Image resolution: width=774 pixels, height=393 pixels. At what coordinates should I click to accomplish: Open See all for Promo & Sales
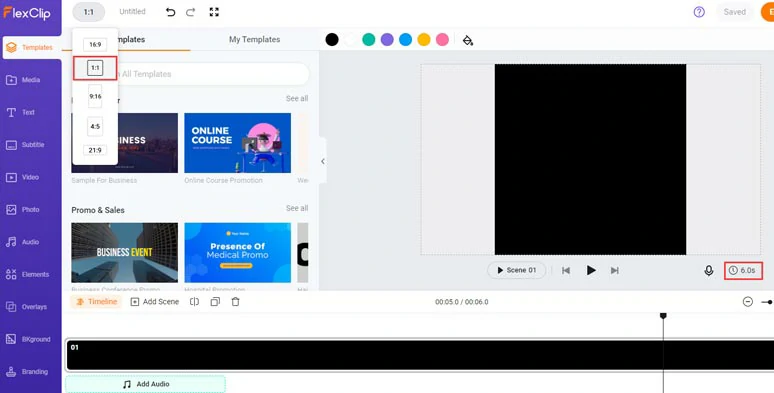(x=297, y=208)
